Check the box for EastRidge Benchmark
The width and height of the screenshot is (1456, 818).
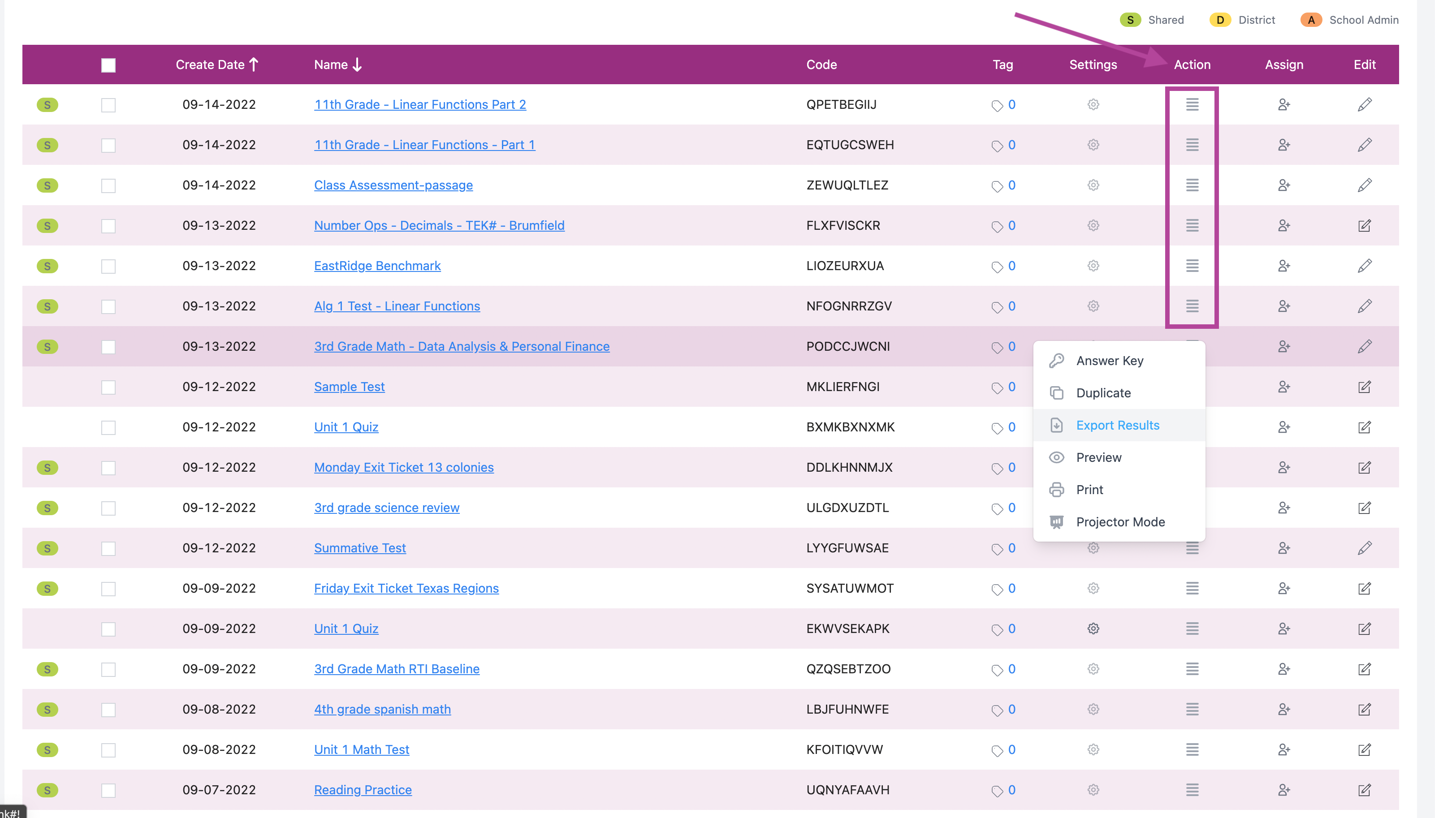[108, 266]
